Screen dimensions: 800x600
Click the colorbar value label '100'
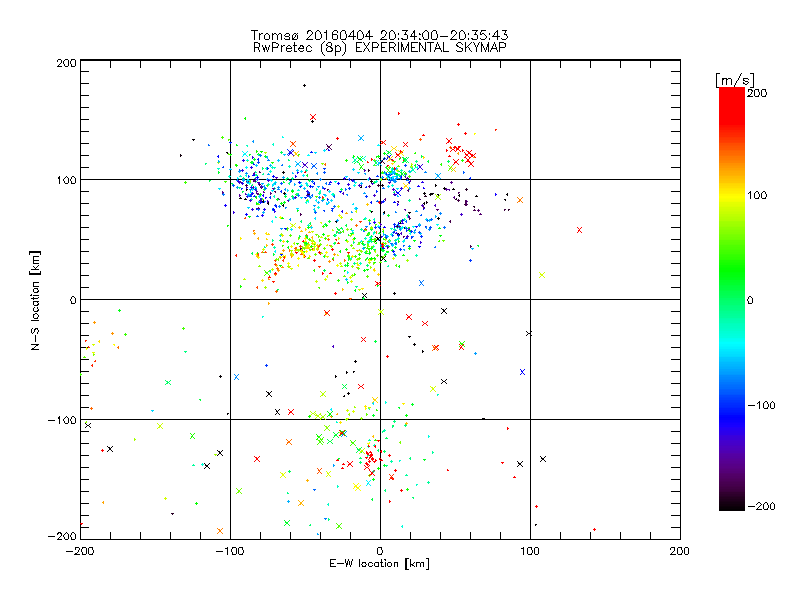[x=757, y=195]
